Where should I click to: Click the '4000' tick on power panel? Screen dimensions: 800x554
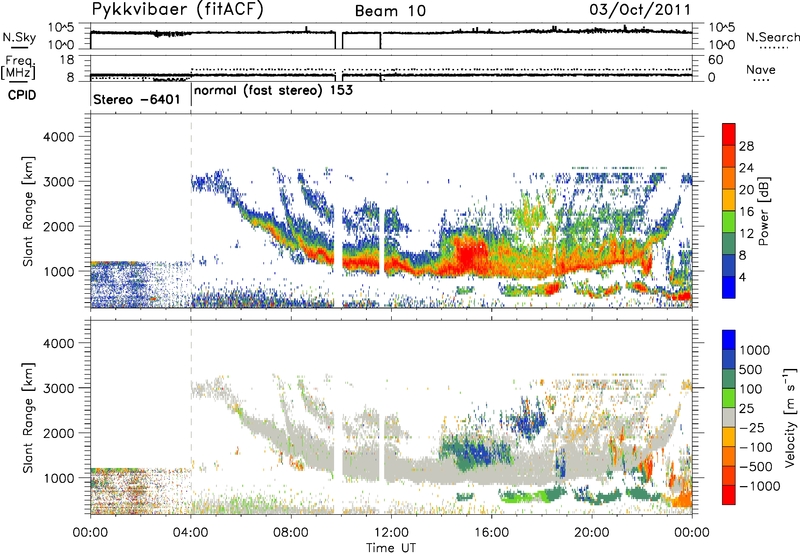pos(58,137)
